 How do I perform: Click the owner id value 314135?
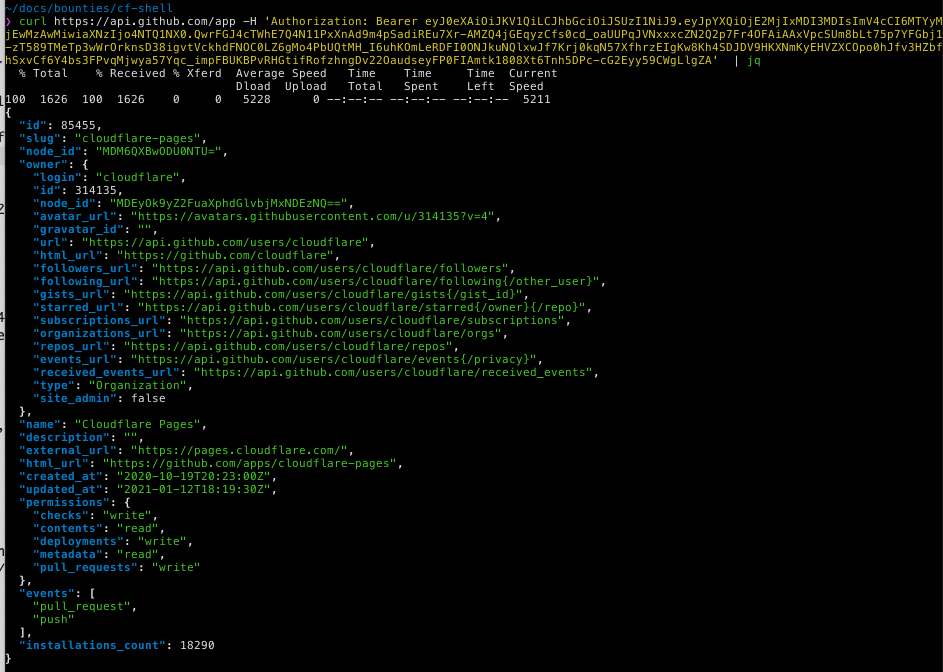(96, 191)
